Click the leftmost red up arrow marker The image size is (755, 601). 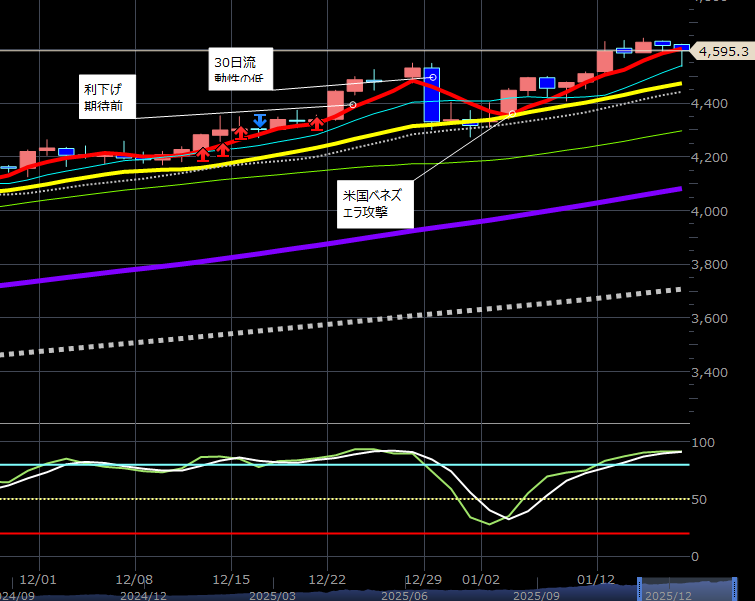[x=203, y=153]
